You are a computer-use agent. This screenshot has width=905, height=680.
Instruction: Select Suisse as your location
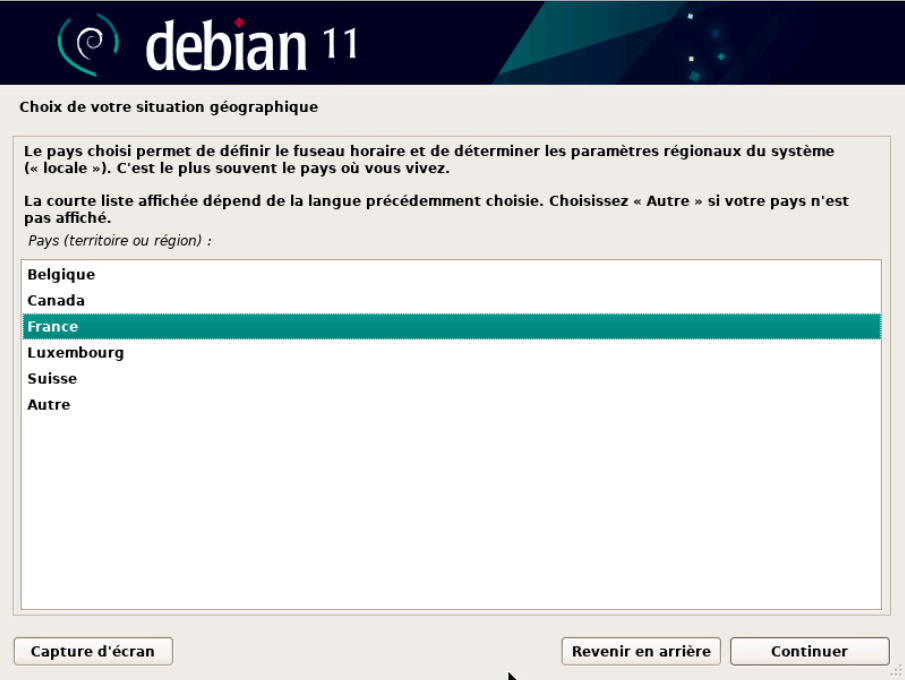point(52,378)
